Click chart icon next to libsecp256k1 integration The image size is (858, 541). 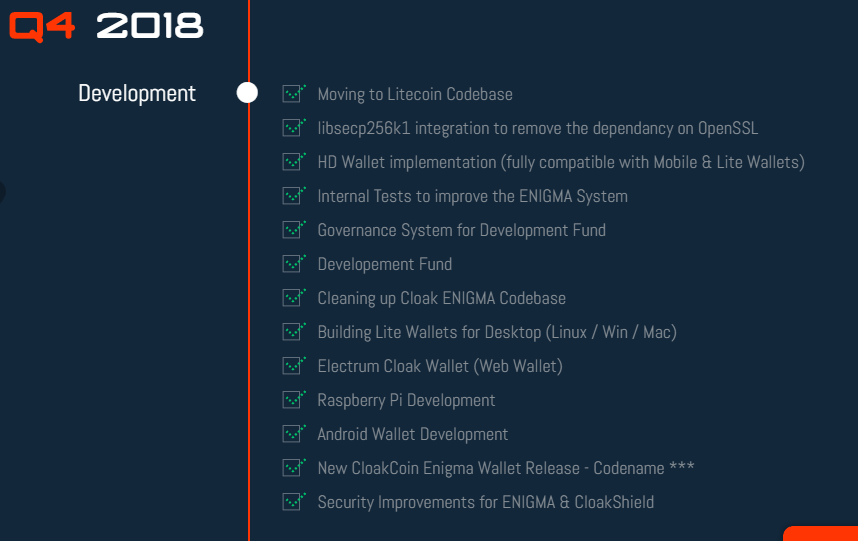pyautogui.click(x=293, y=127)
